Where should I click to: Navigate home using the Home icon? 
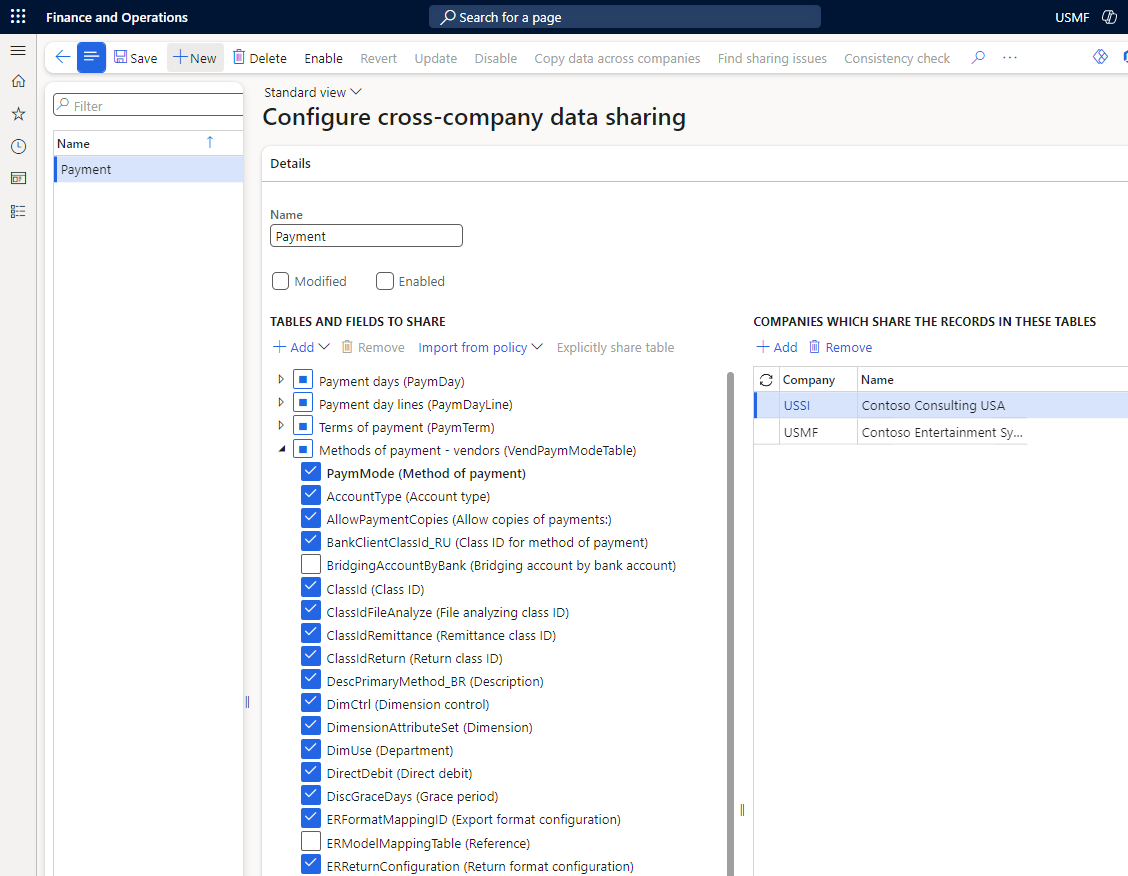pos(17,81)
